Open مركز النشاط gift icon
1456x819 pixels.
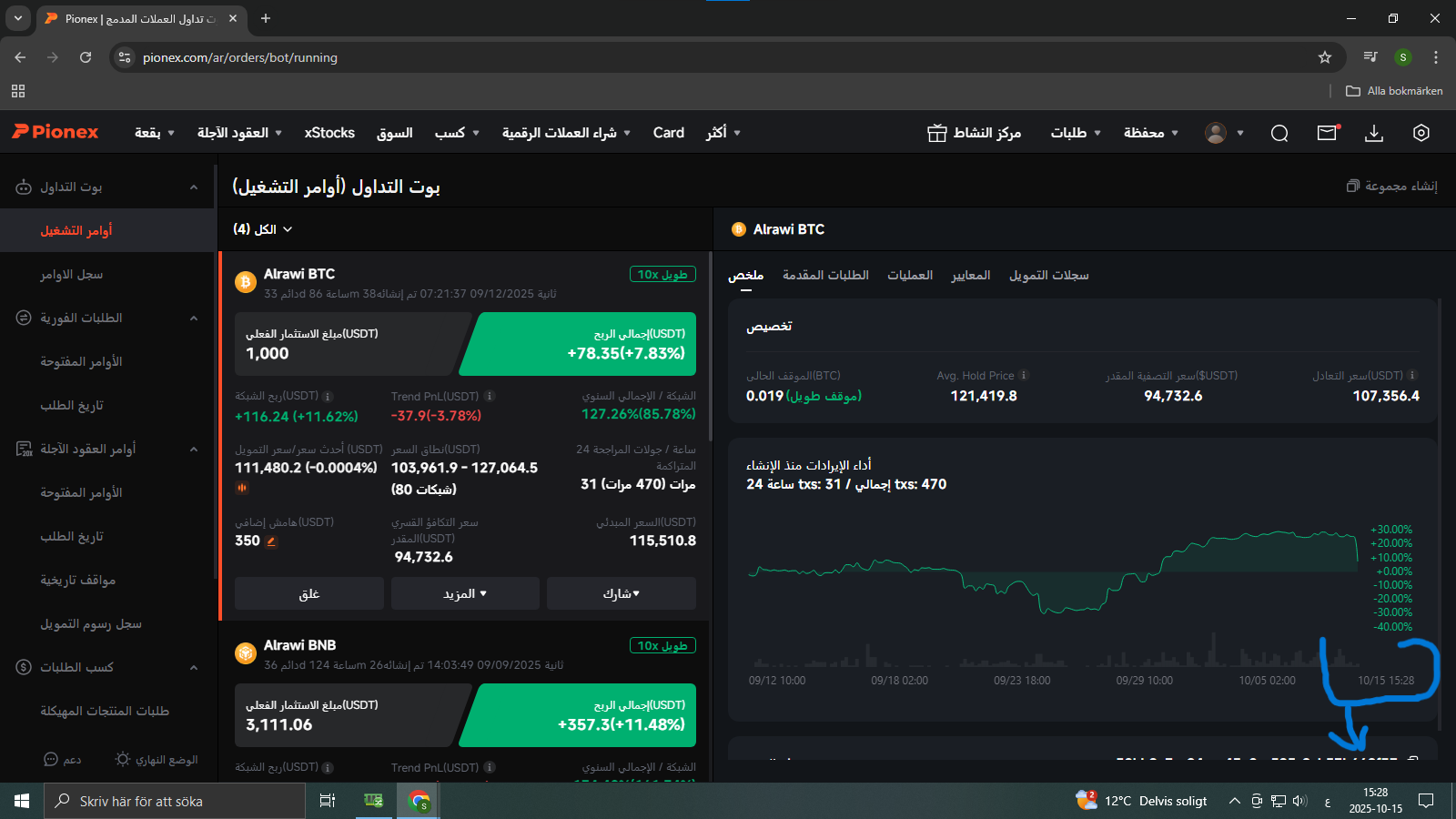[x=936, y=133]
